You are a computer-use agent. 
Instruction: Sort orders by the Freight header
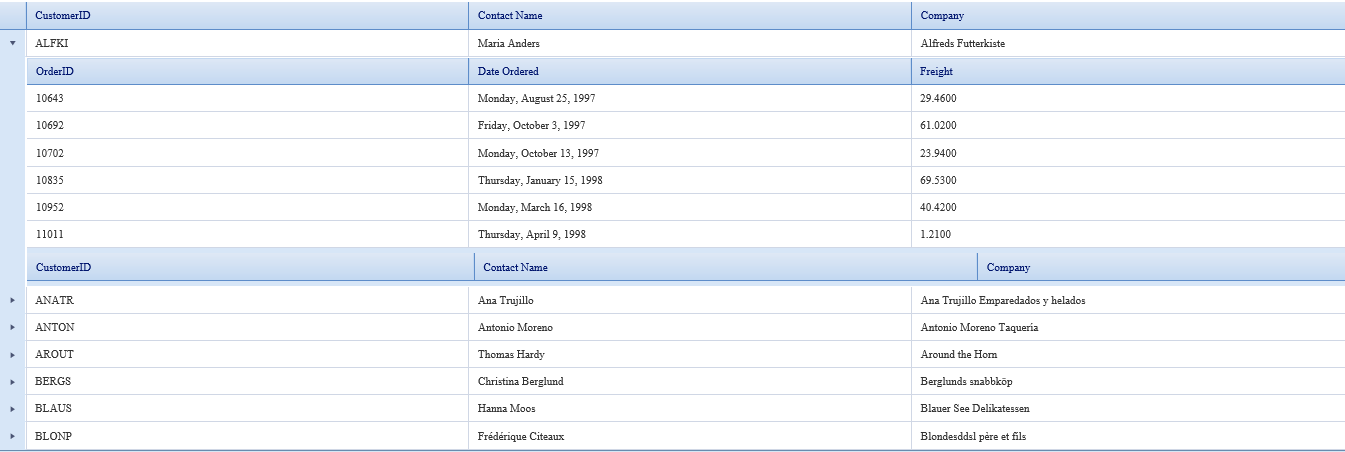point(937,71)
